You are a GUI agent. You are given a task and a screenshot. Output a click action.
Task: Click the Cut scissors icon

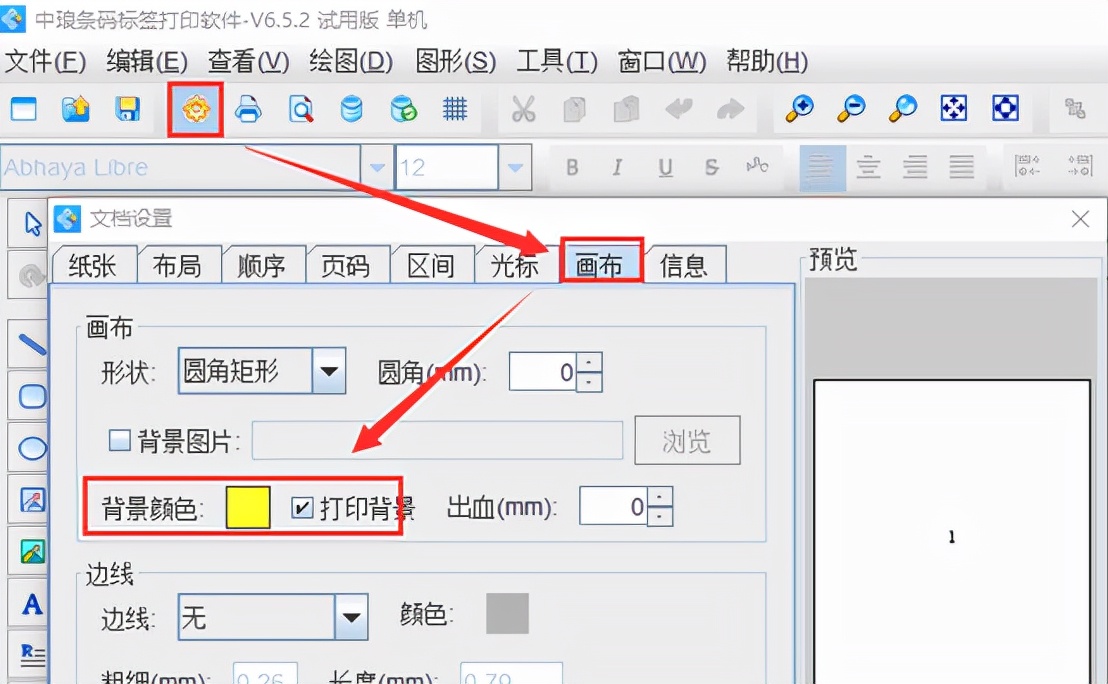point(523,109)
